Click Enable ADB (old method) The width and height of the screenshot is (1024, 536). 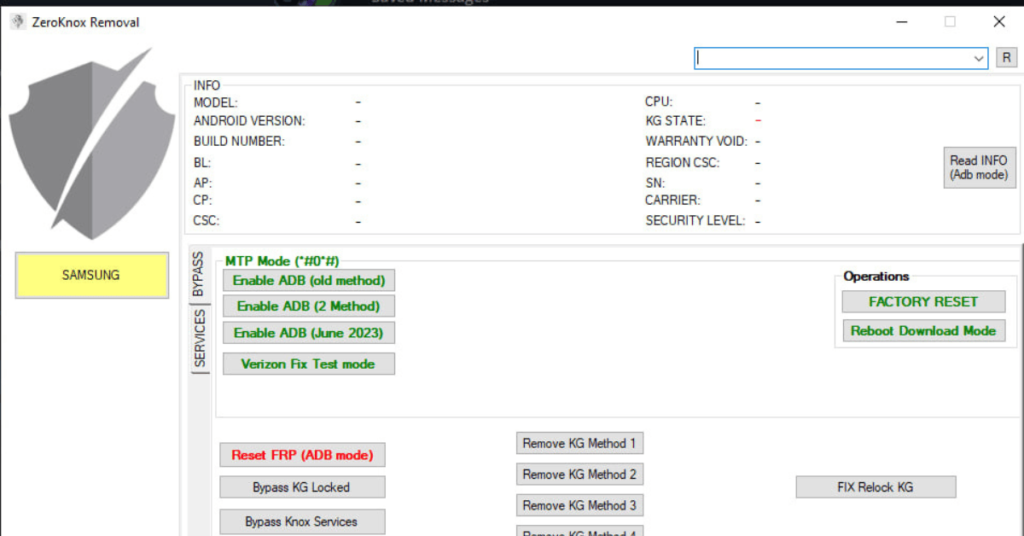[x=309, y=281]
